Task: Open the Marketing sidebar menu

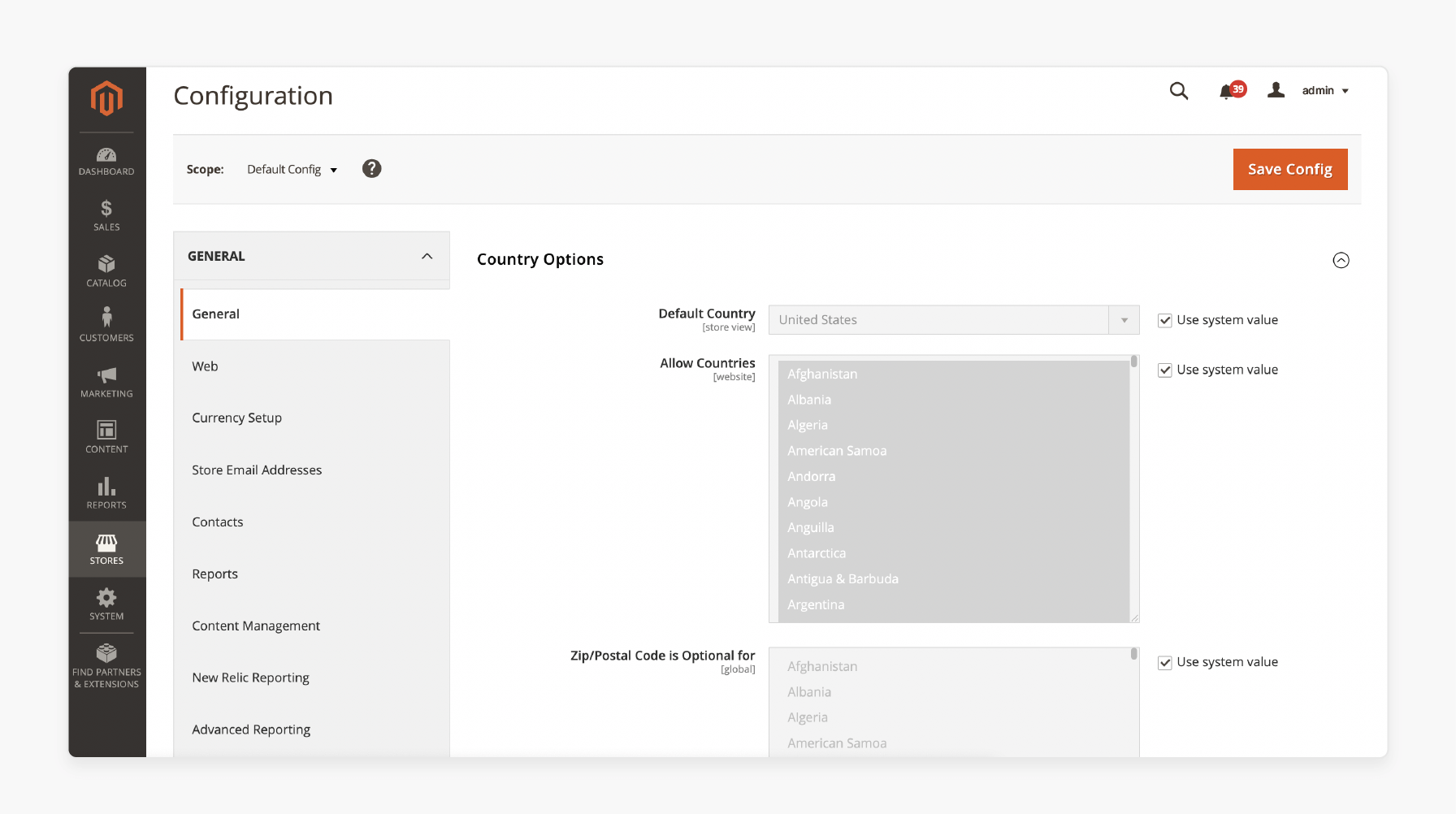Action: pyautogui.click(x=106, y=382)
